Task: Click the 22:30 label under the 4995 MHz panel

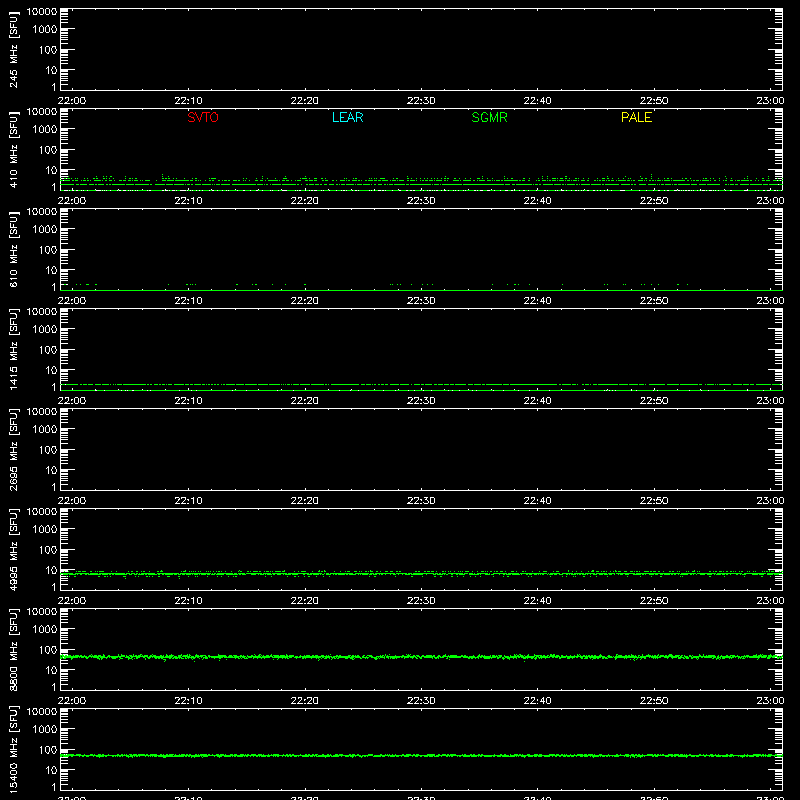Action: [x=421, y=601]
